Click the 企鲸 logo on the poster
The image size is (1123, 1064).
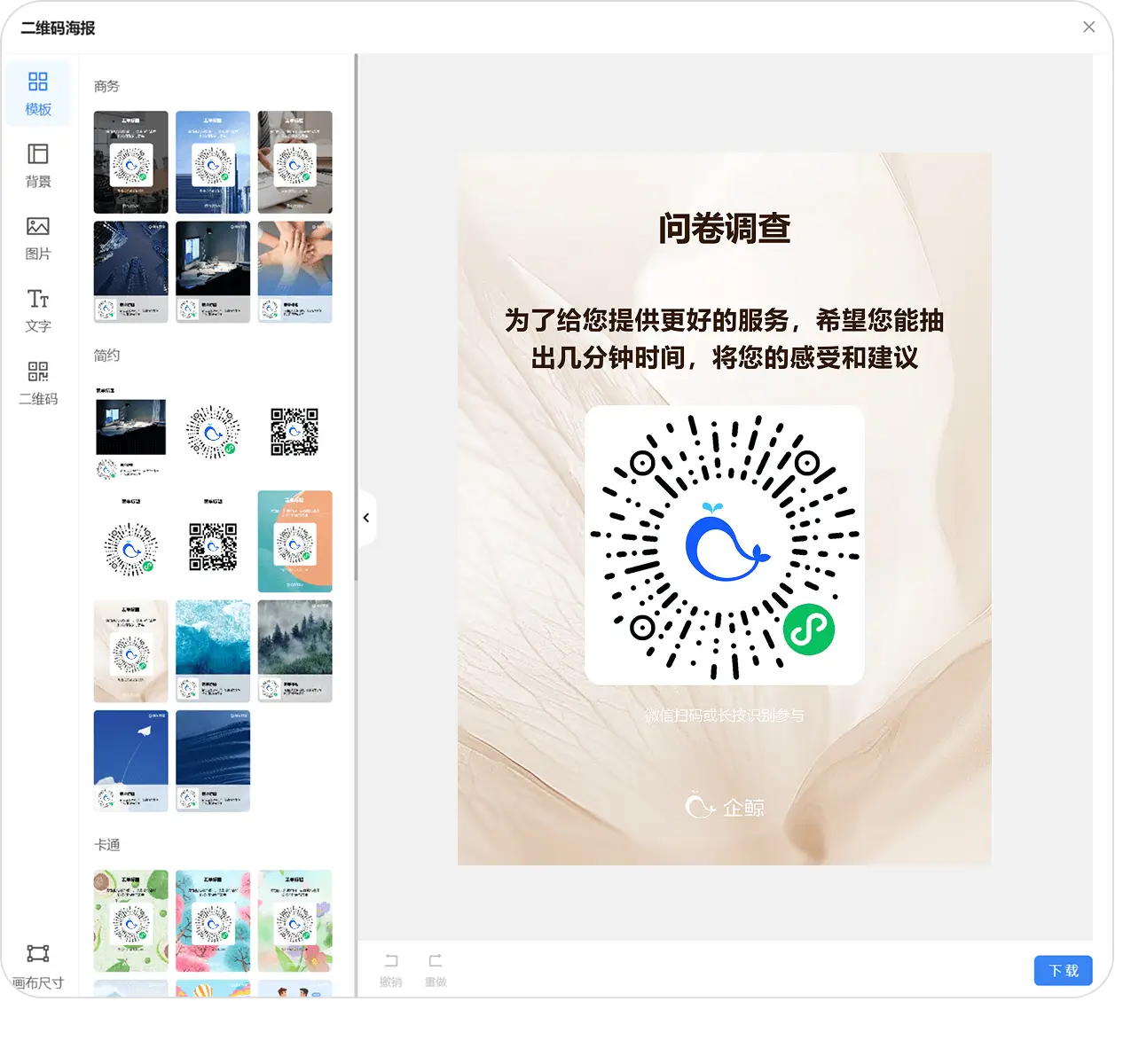[x=725, y=807]
